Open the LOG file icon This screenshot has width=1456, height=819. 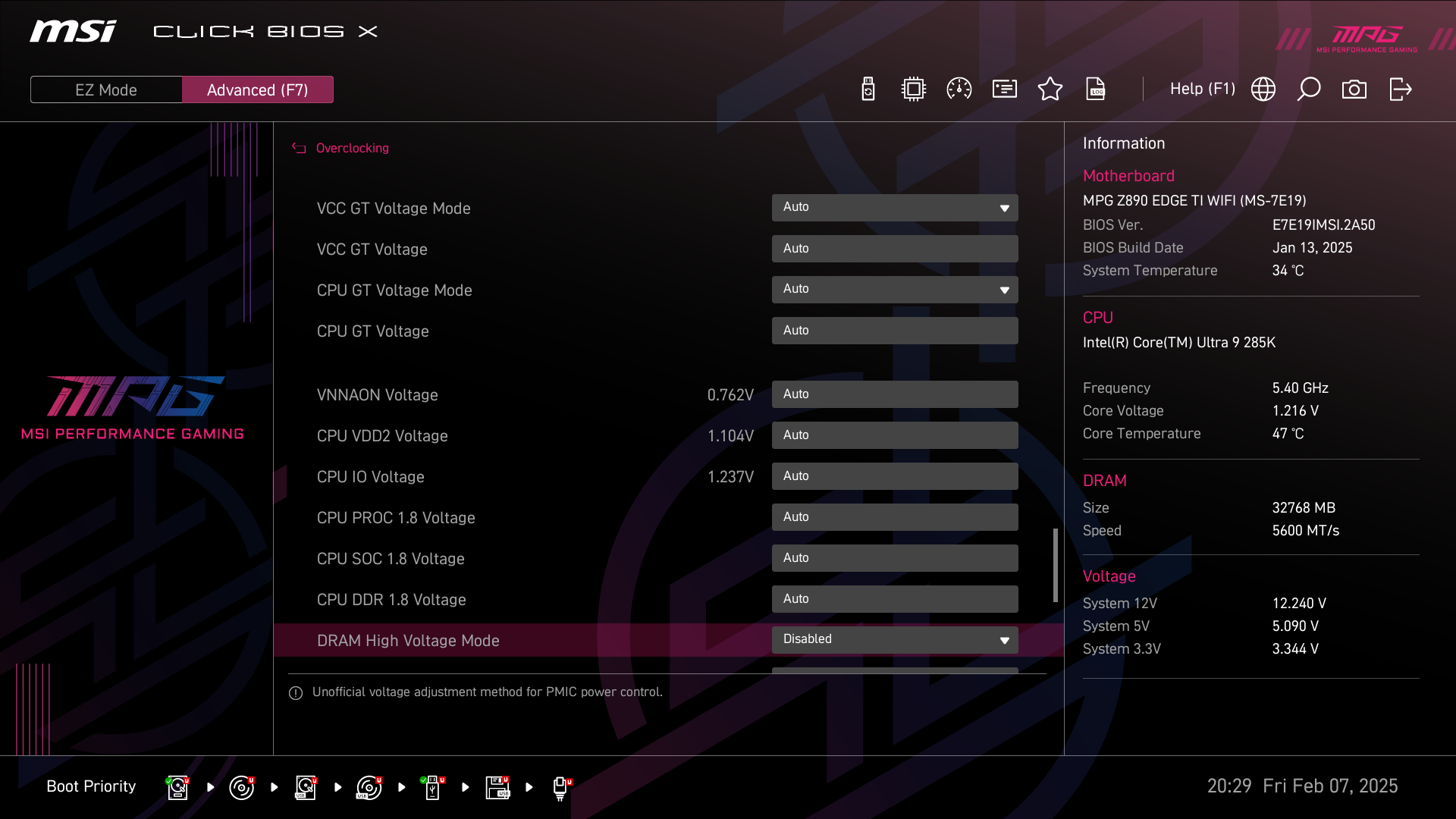[x=1096, y=89]
